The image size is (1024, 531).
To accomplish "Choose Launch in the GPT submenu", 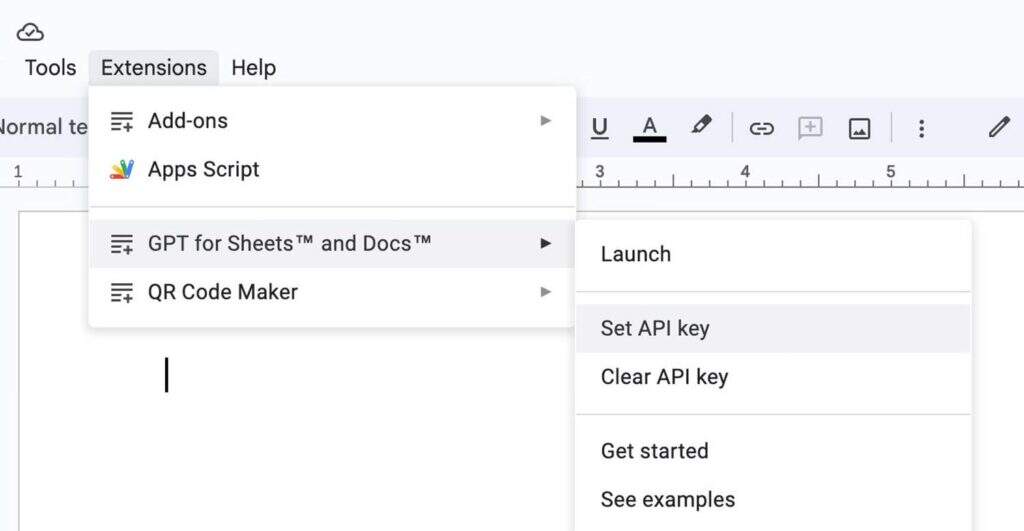I will click(636, 254).
